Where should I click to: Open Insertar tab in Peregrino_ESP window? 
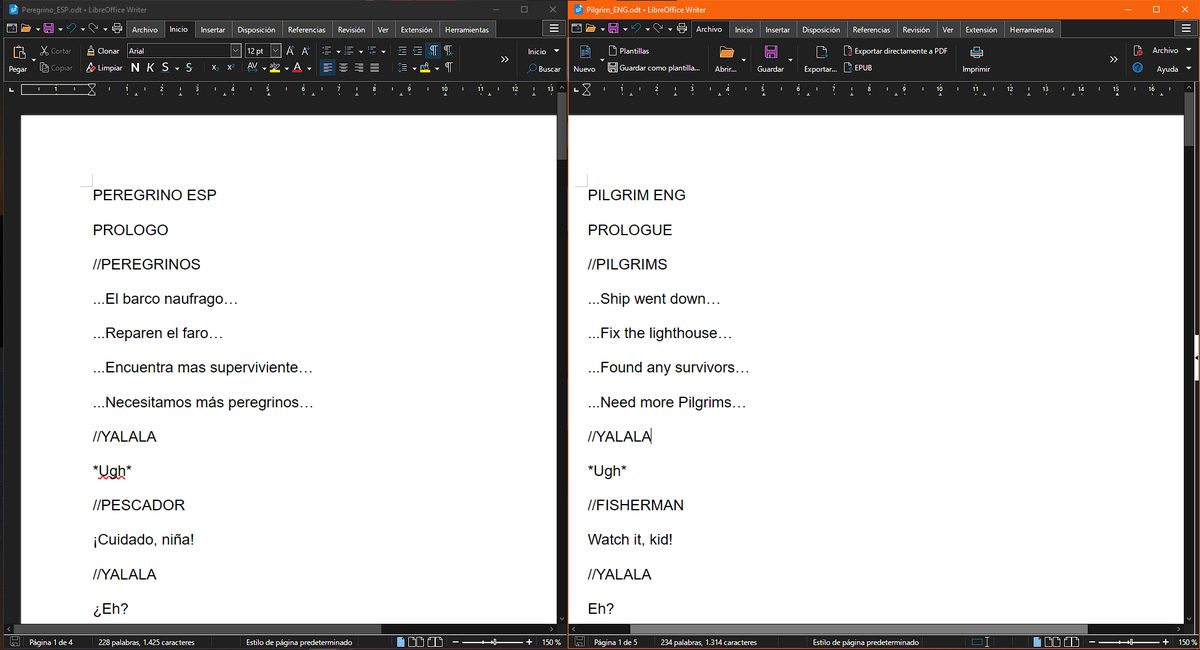(x=212, y=30)
